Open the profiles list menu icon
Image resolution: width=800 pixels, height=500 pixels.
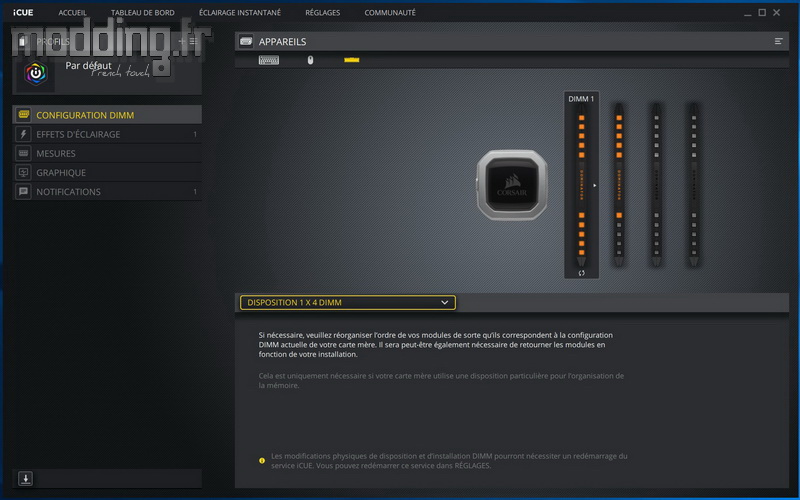click(x=193, y=41)
